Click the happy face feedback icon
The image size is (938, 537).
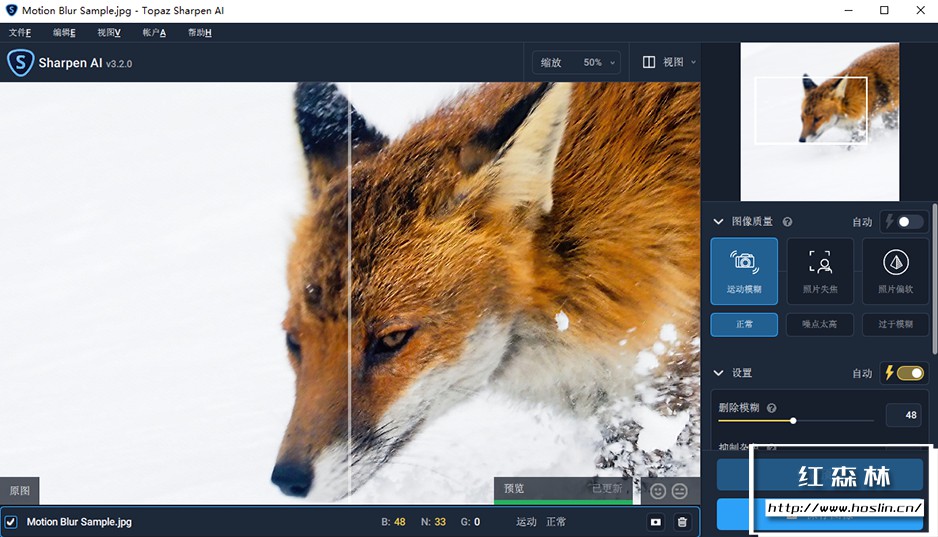click(x=657, y=490)
